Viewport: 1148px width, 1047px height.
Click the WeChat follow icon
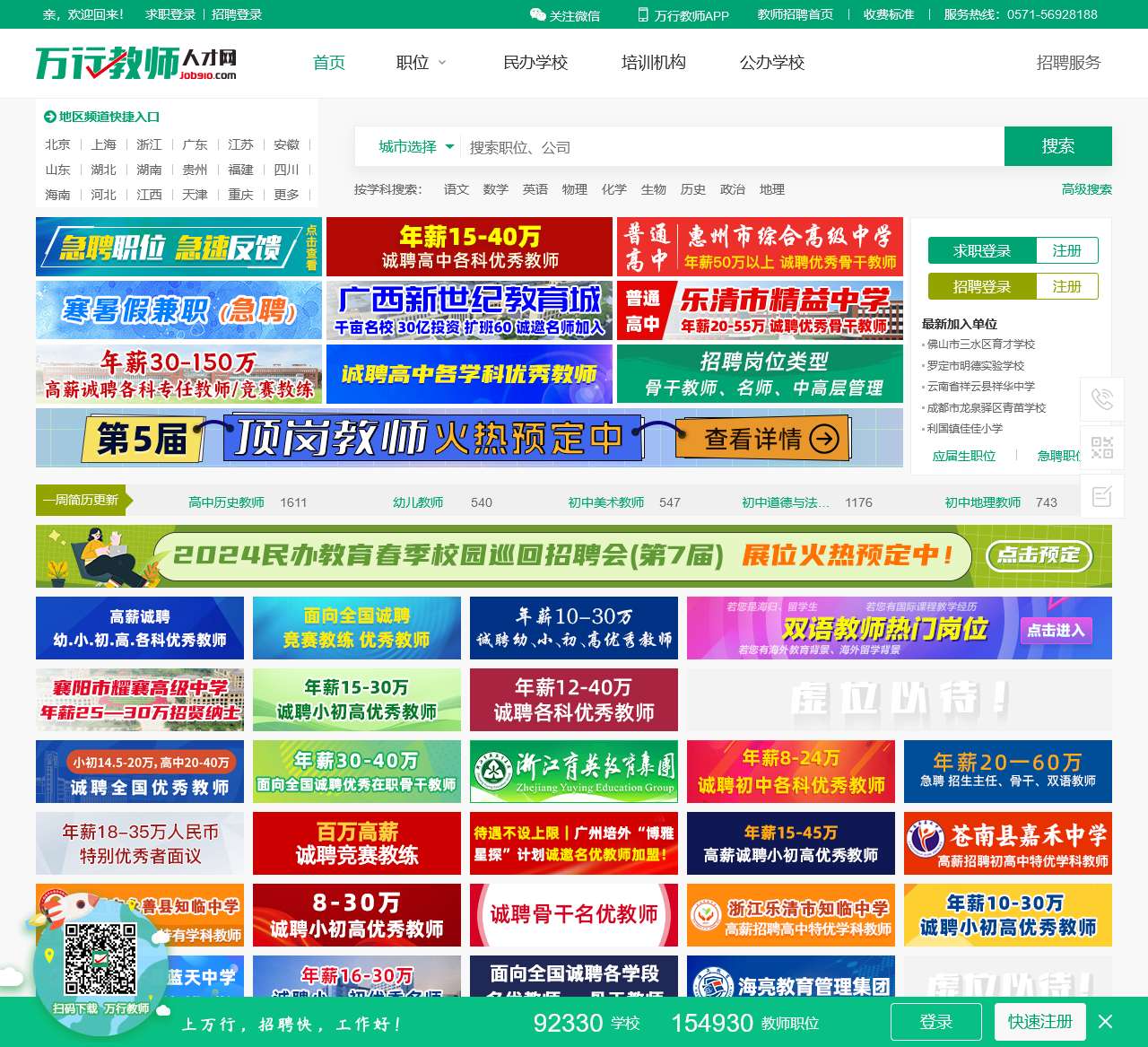click(538, 14)
